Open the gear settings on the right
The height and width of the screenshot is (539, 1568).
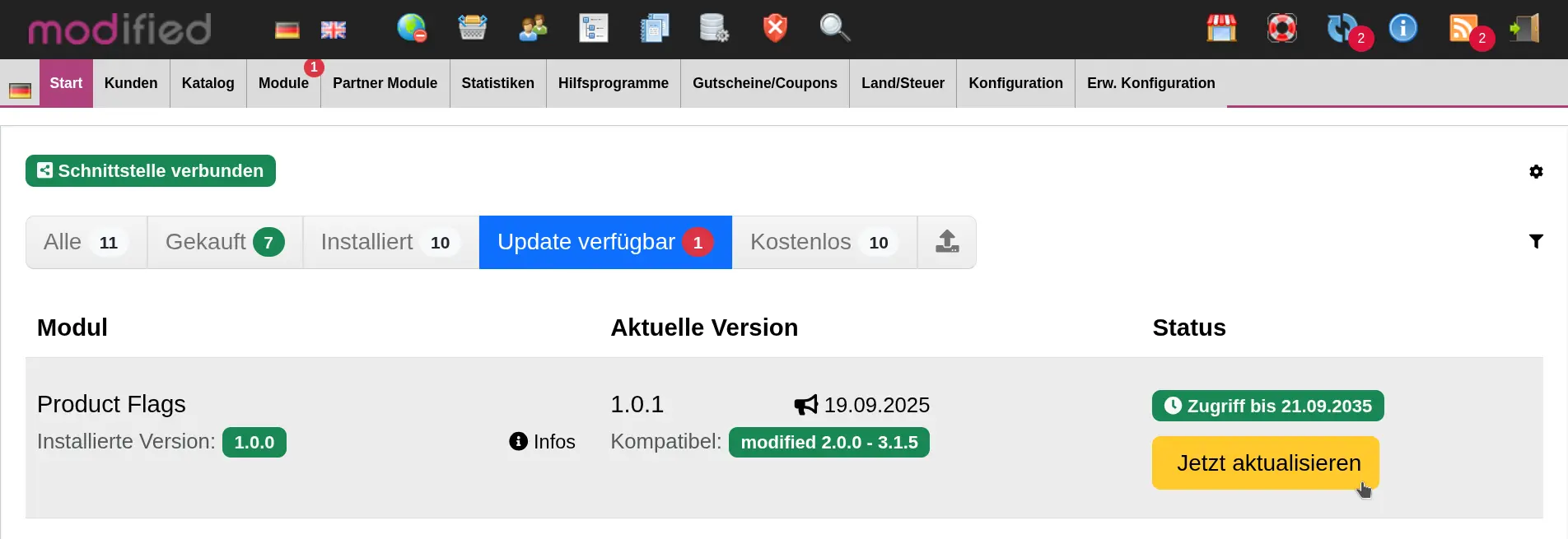pos(1536,171)
